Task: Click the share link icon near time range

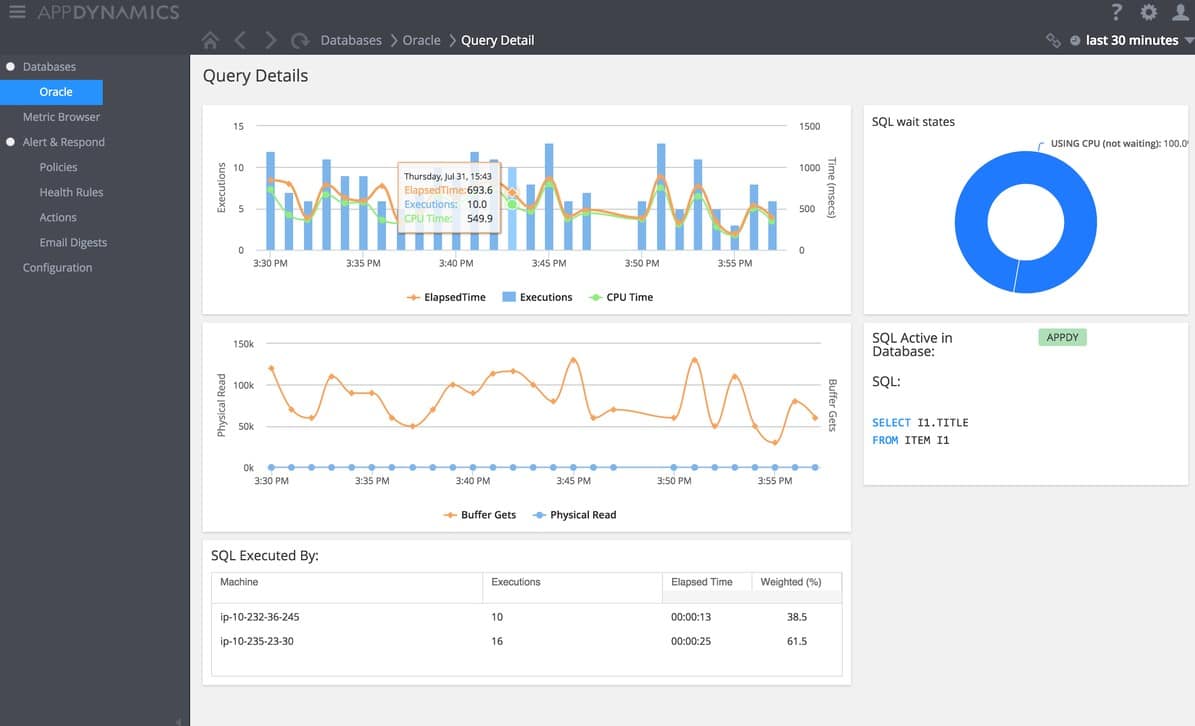Action: tap(1053, 40)
